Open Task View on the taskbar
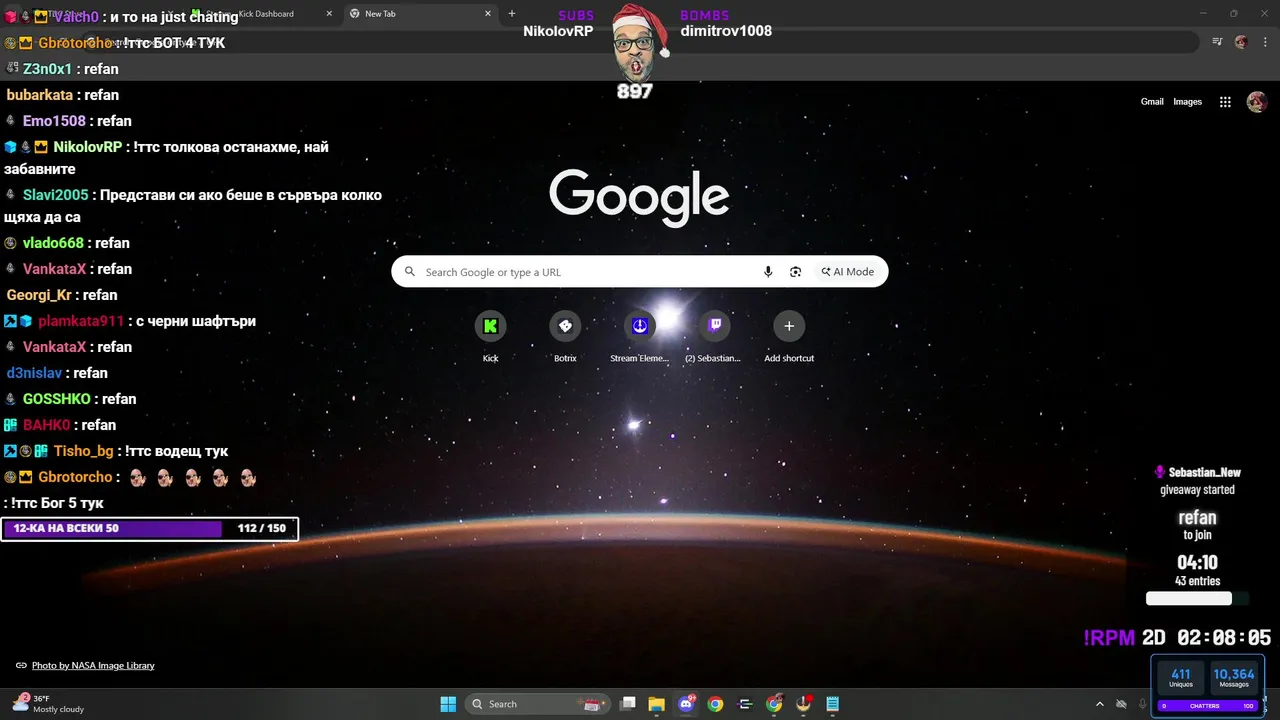The height and width of the screenshot is (720, 1280). click(x=628, y=704)
